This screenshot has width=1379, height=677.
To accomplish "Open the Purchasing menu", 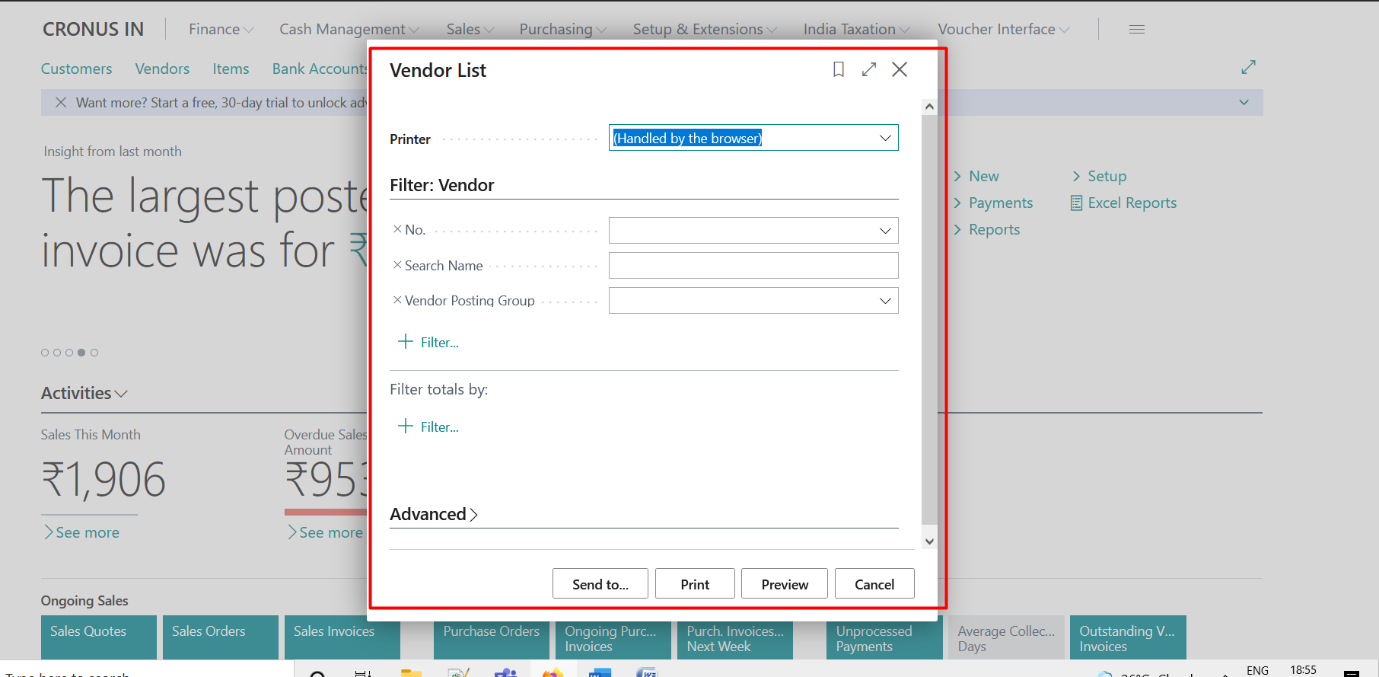I will [562, 29].
